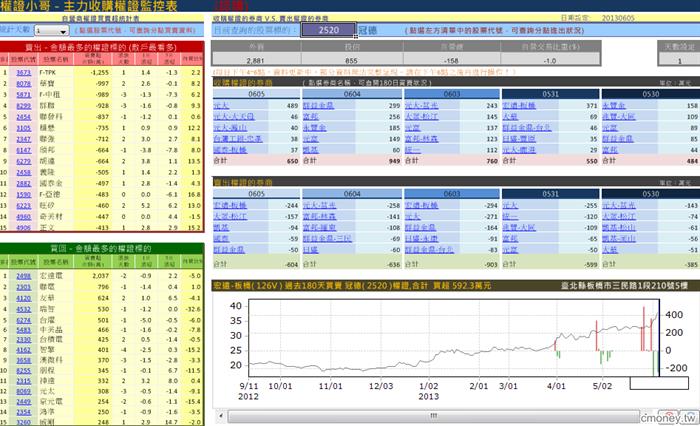Open stock code 6223 link in red table
Image resolution: width=700 pixels, height=426 pixels.
pos(24,206)
